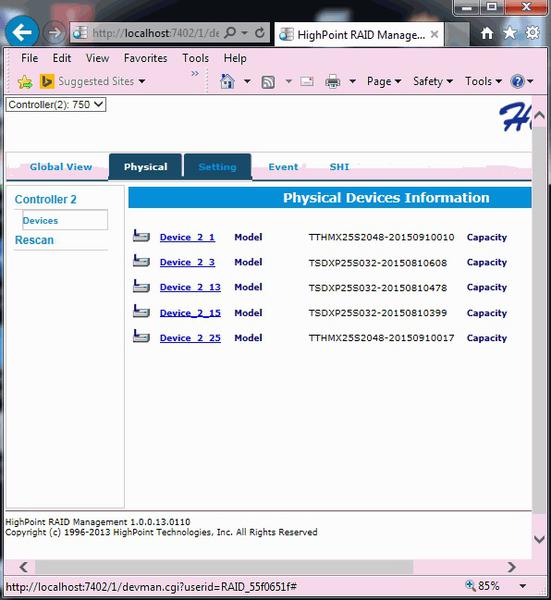This screenshot has height=600, width=551.
Task: Click the localhost address bar field
Action: click(156, 33)
